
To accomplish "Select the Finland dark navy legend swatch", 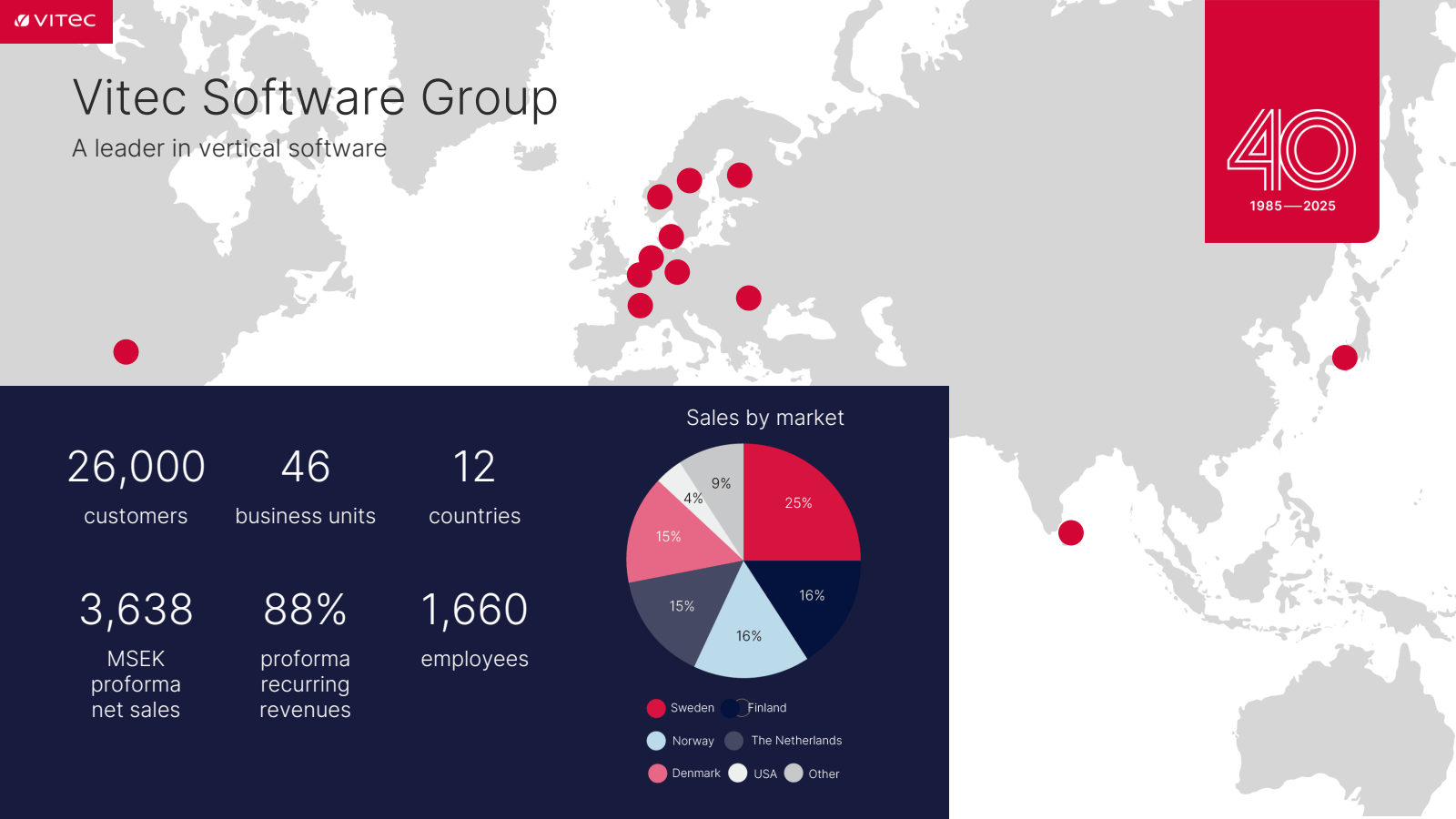I will (x=731, y=708).
